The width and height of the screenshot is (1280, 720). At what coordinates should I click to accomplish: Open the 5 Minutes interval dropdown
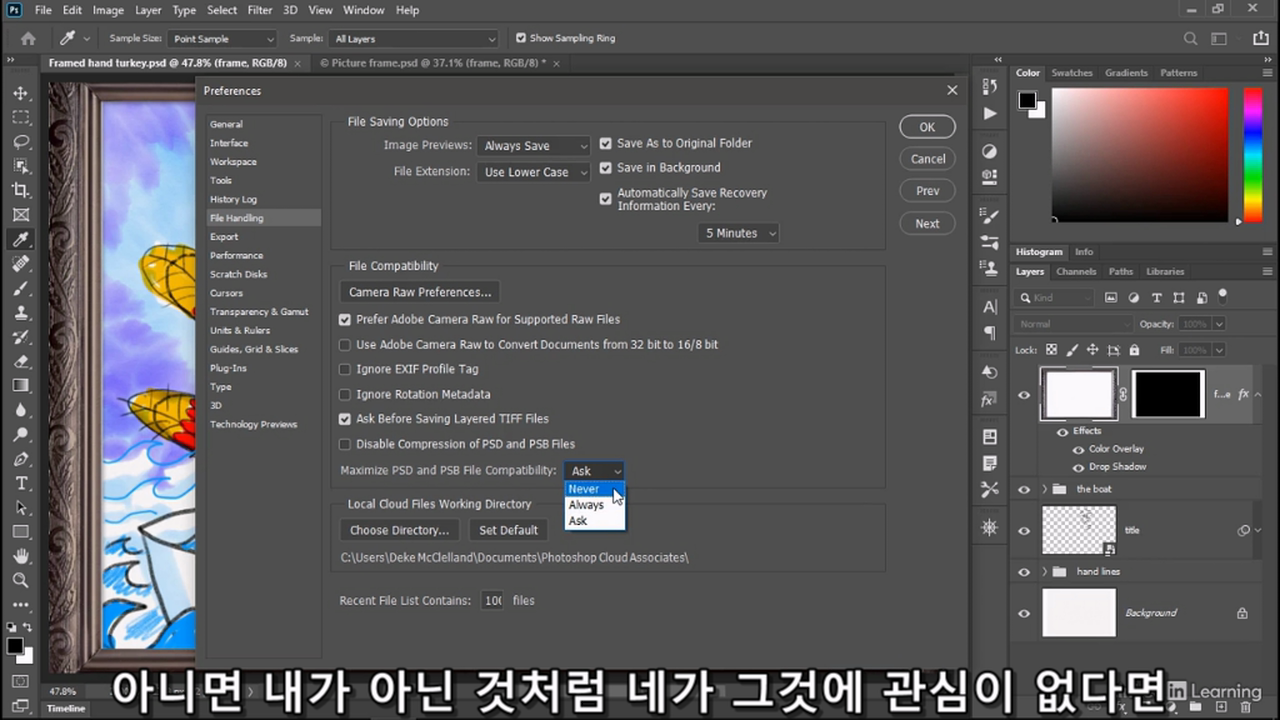click(738, 233)
